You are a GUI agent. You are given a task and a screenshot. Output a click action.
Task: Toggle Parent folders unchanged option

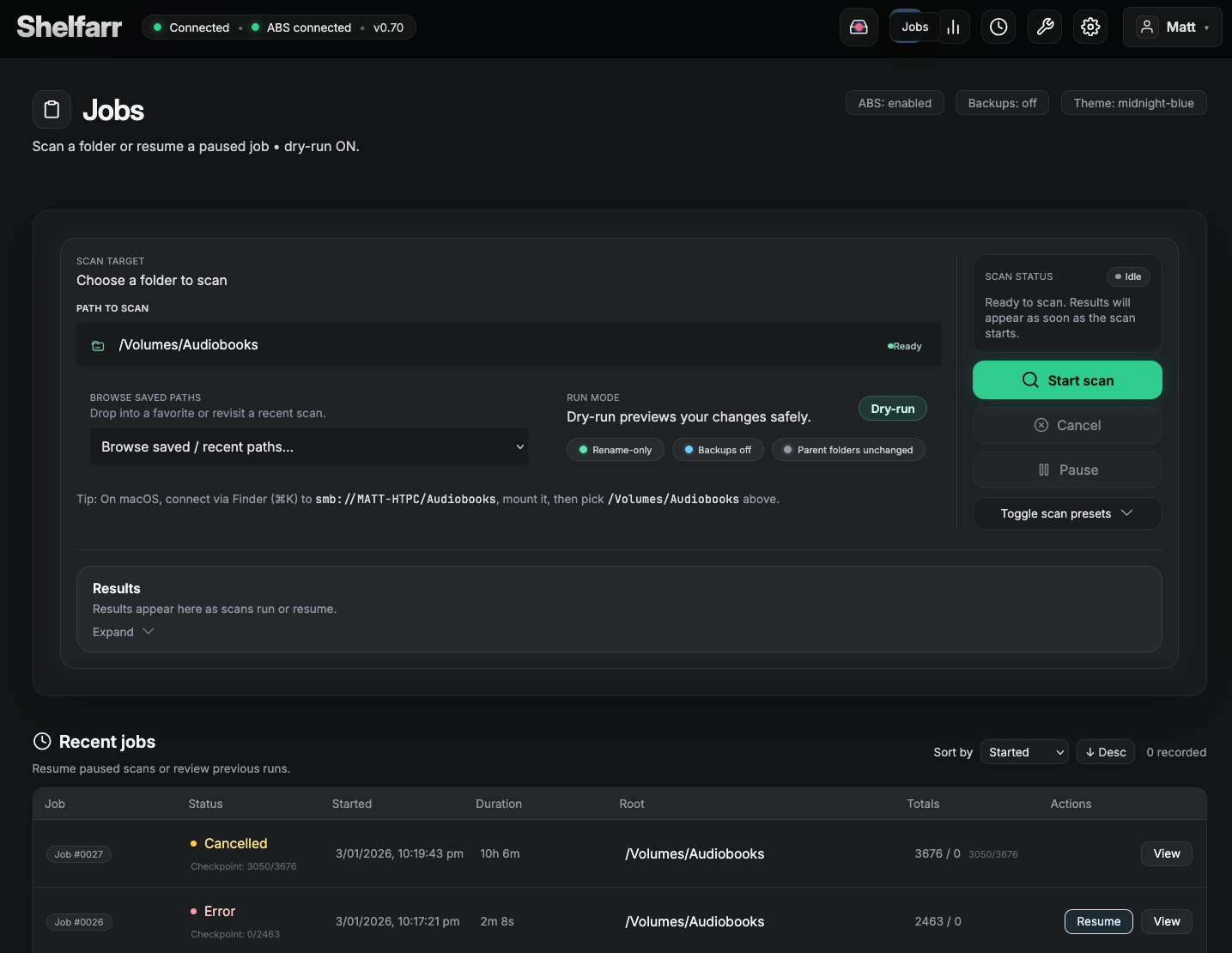coord(848,449)
